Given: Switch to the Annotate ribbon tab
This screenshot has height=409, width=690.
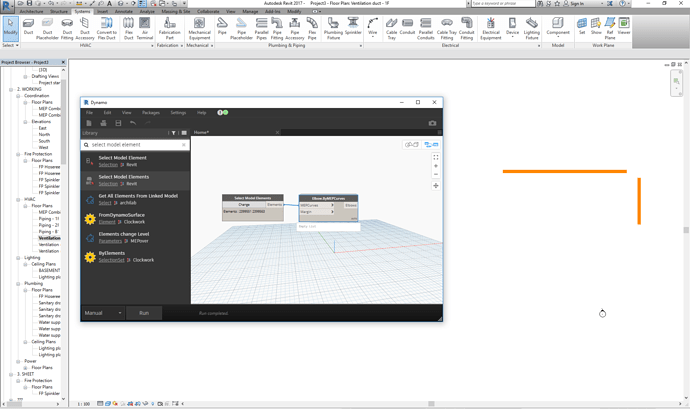Looking at the screenshot, I should point(124,11).
